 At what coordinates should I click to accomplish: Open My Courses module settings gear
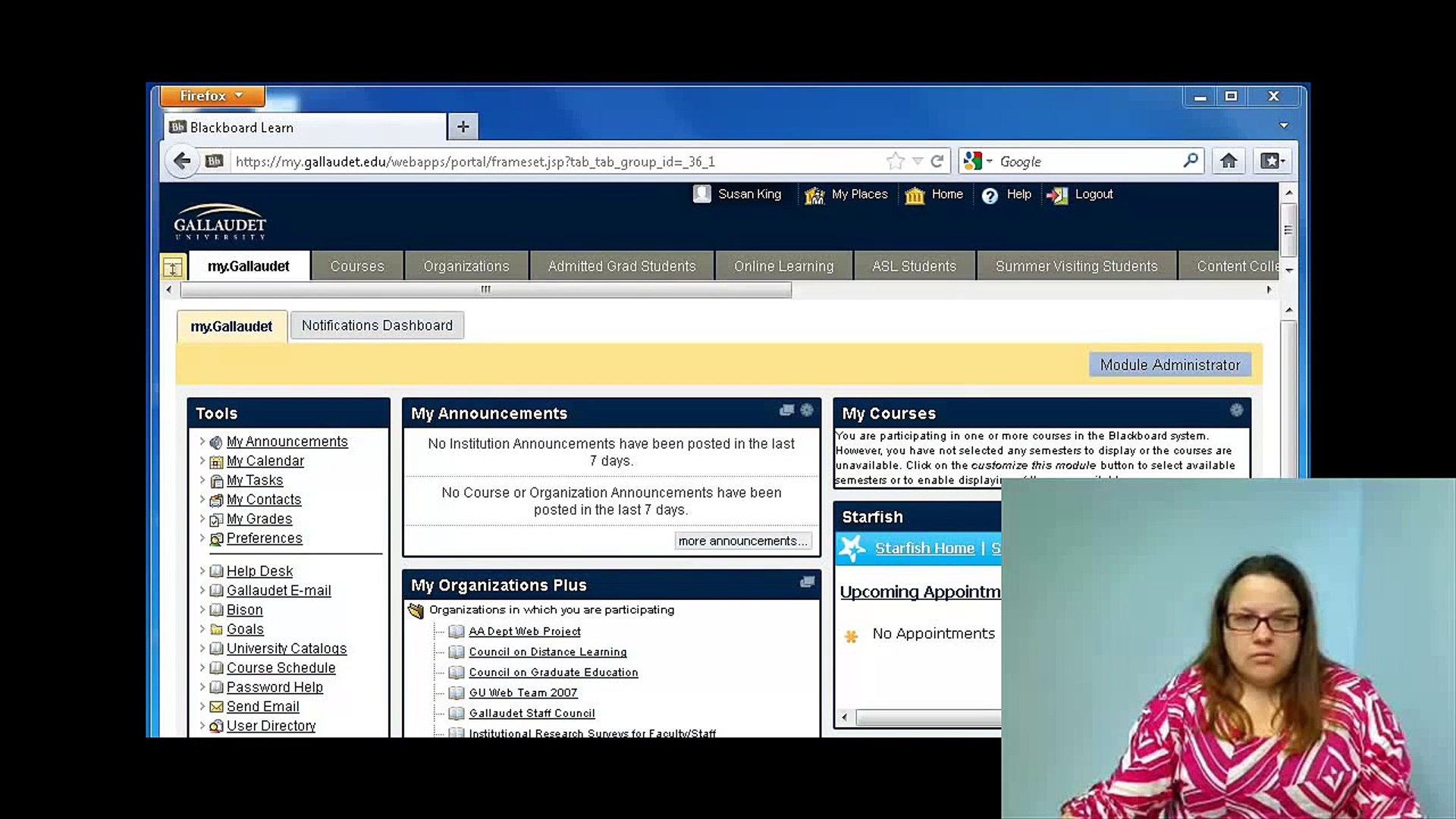[x=1237, y=410]
